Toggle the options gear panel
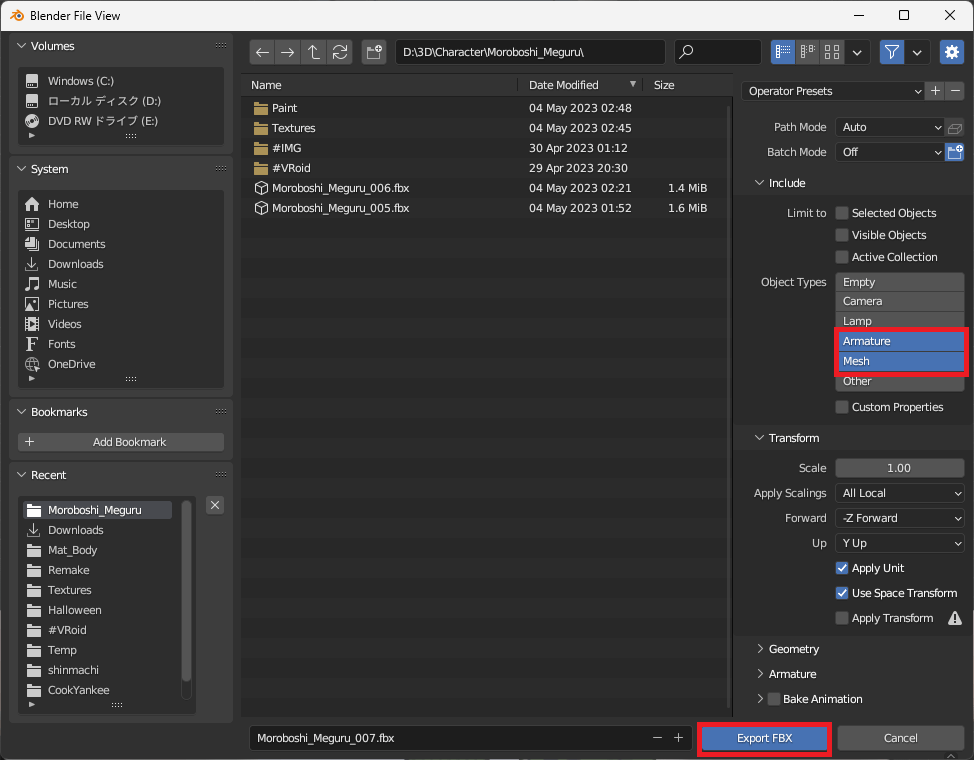The height and width of the screenshot is (760, 974). coord(950,52)
